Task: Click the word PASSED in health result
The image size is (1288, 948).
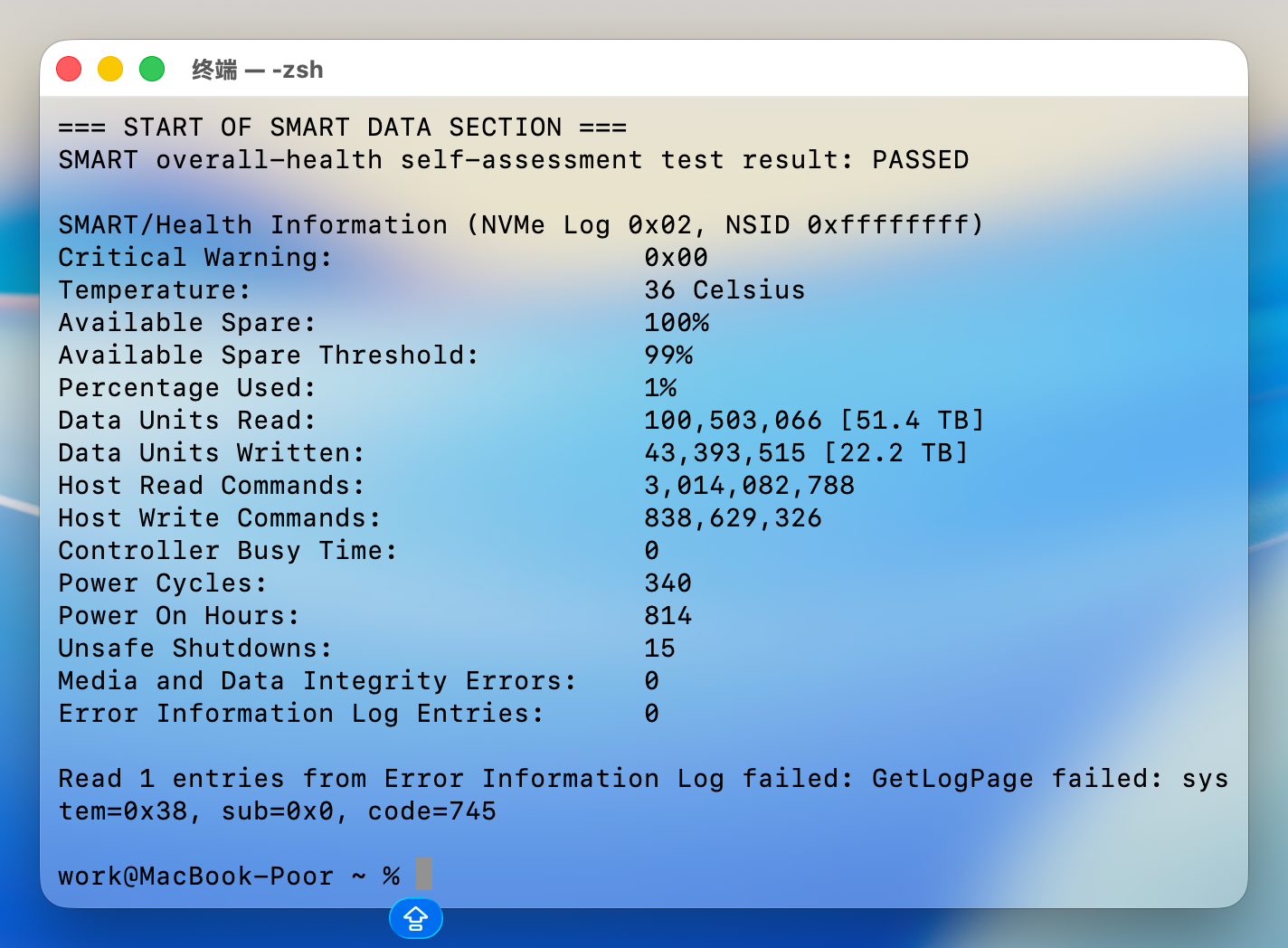Action: 920,160
